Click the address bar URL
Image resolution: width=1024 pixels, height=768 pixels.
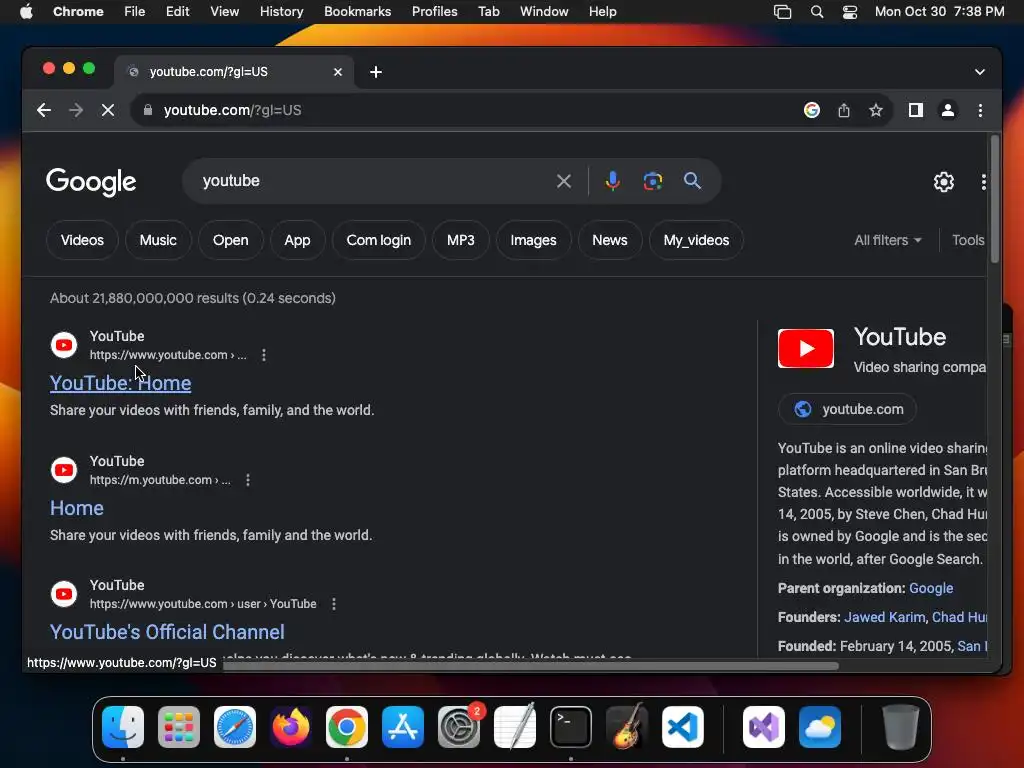click(232, 110)
